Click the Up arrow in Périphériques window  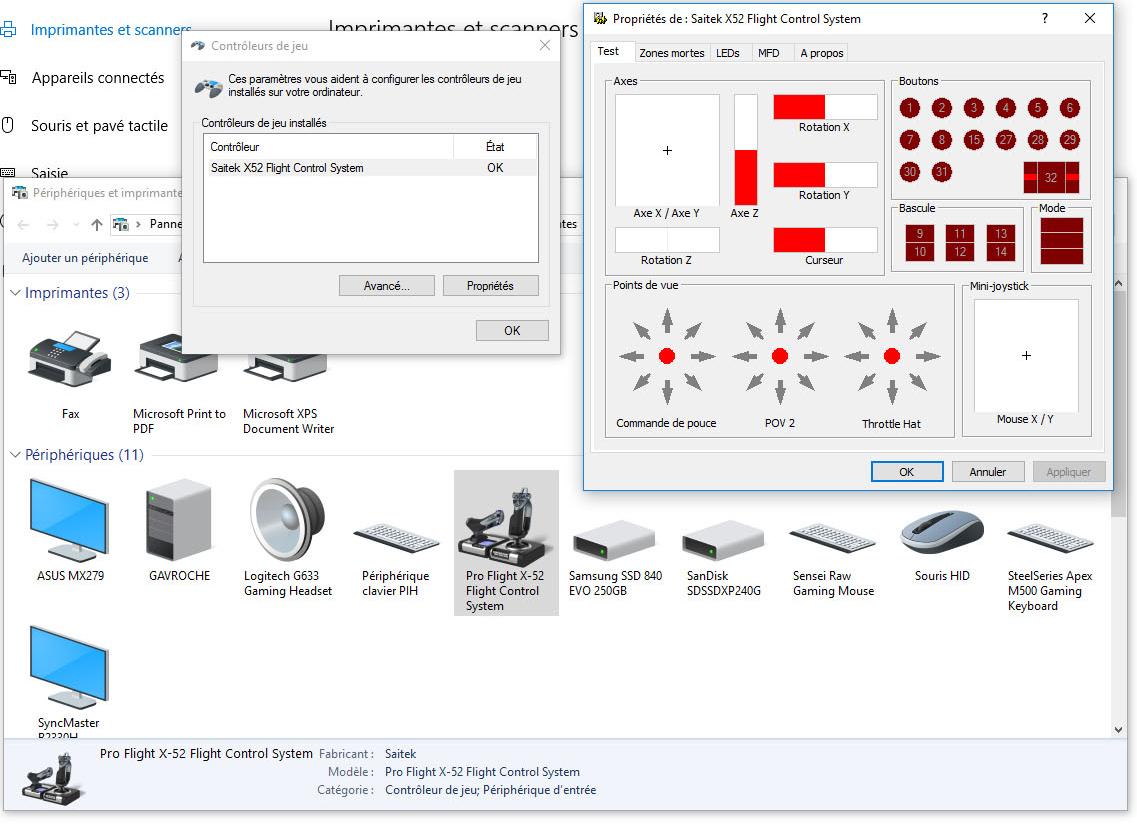click(x=96, y=225)
